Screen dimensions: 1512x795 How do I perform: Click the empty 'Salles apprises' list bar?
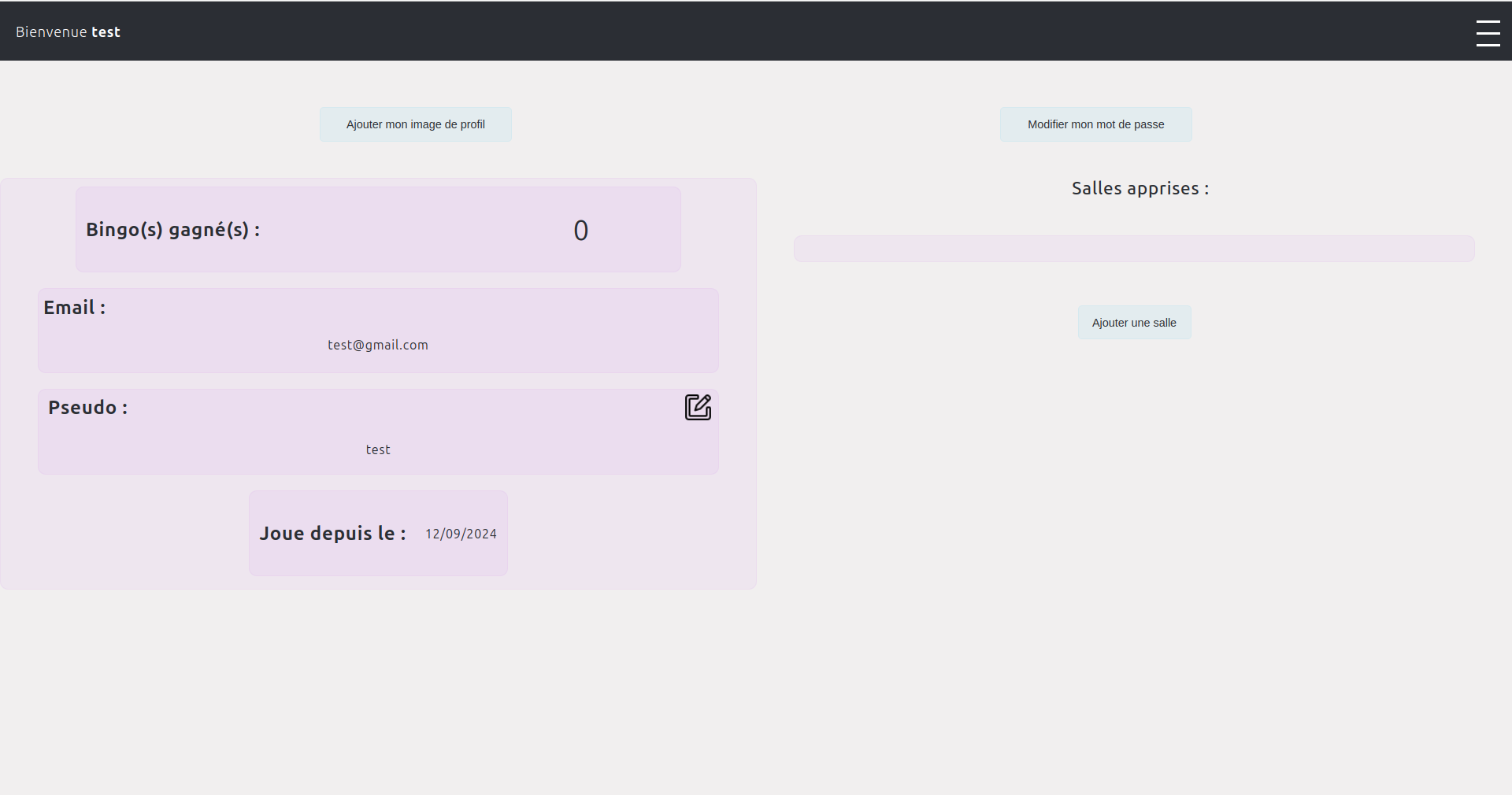click(x=1134, y=249)
